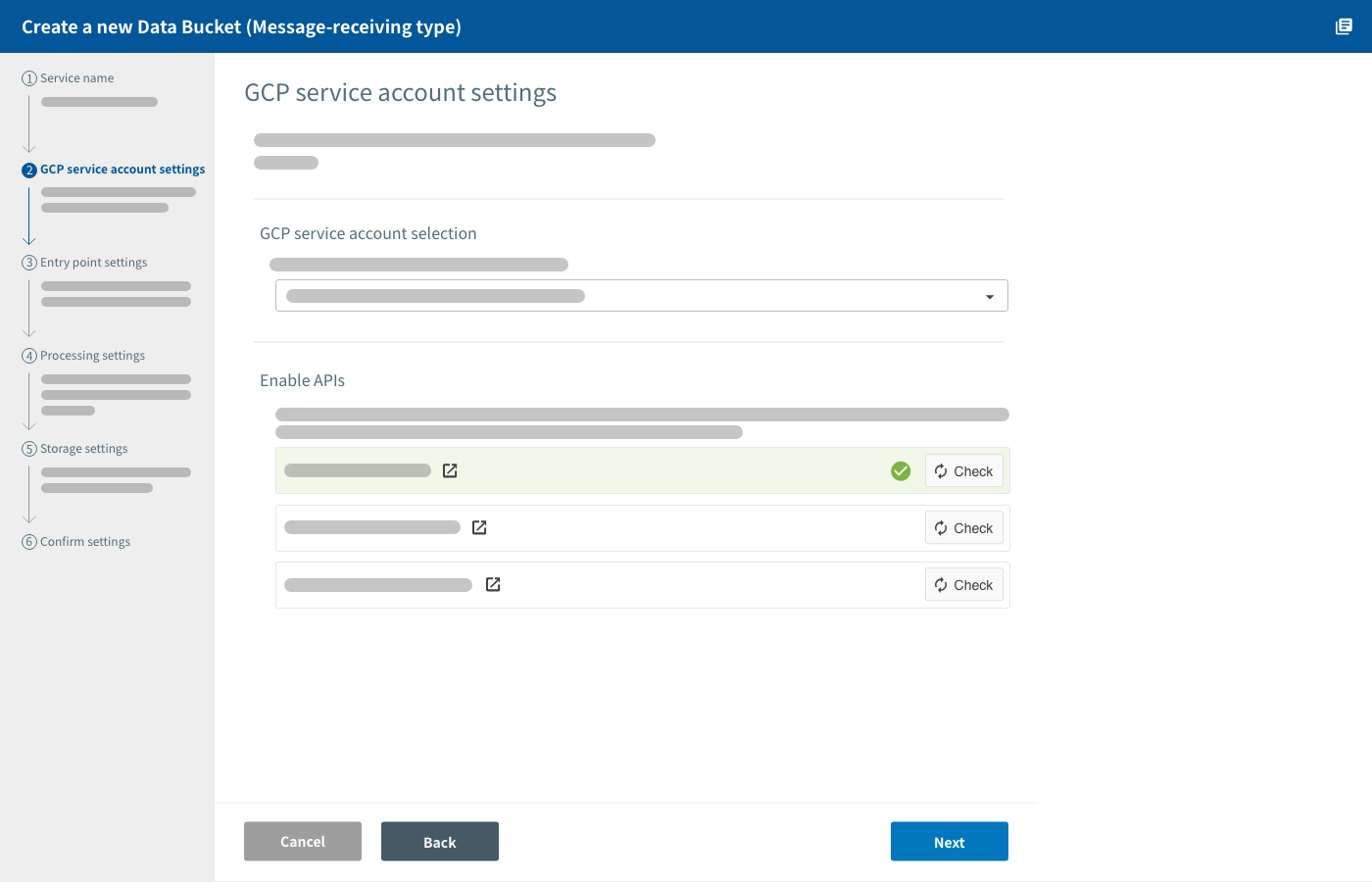Click the GCP service account settings heading
1372x882 pixels.
click(401, 93)
